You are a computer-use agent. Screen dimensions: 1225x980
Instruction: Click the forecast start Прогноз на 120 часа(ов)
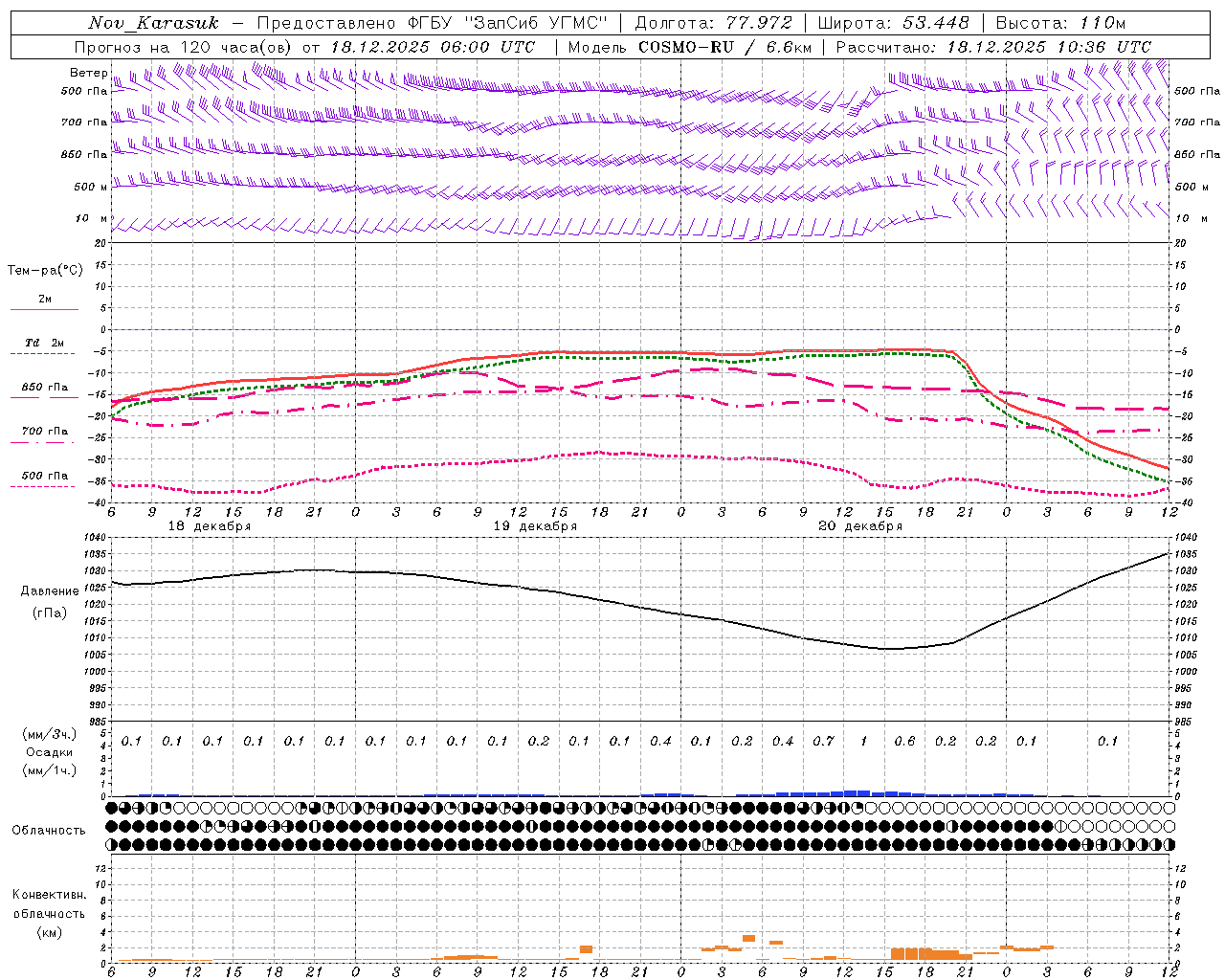tap(185, 47)
